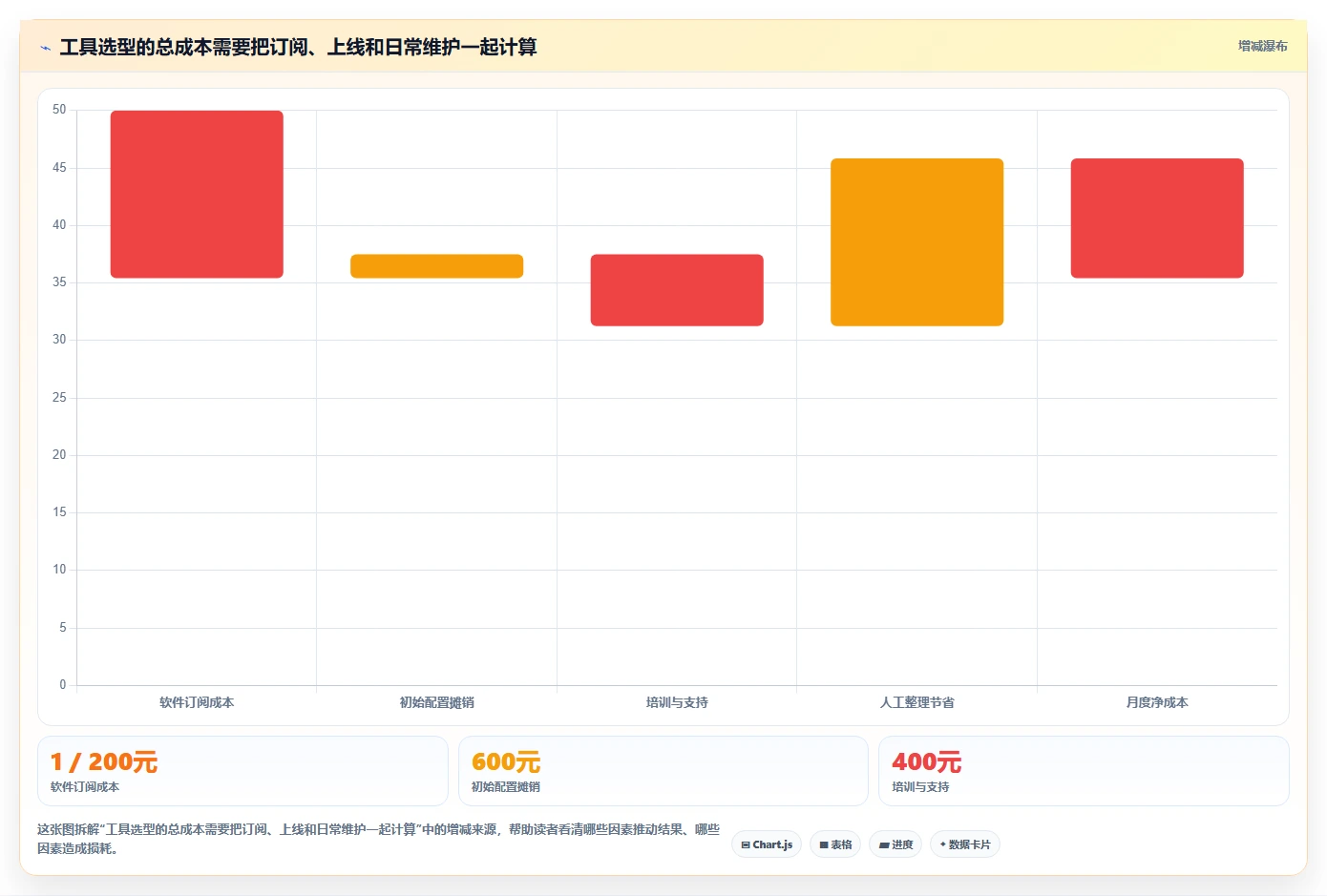The width and height of the screenshot is (1327, 896).
Task: Click the y-axis value 25
Action: pos(59,397)
